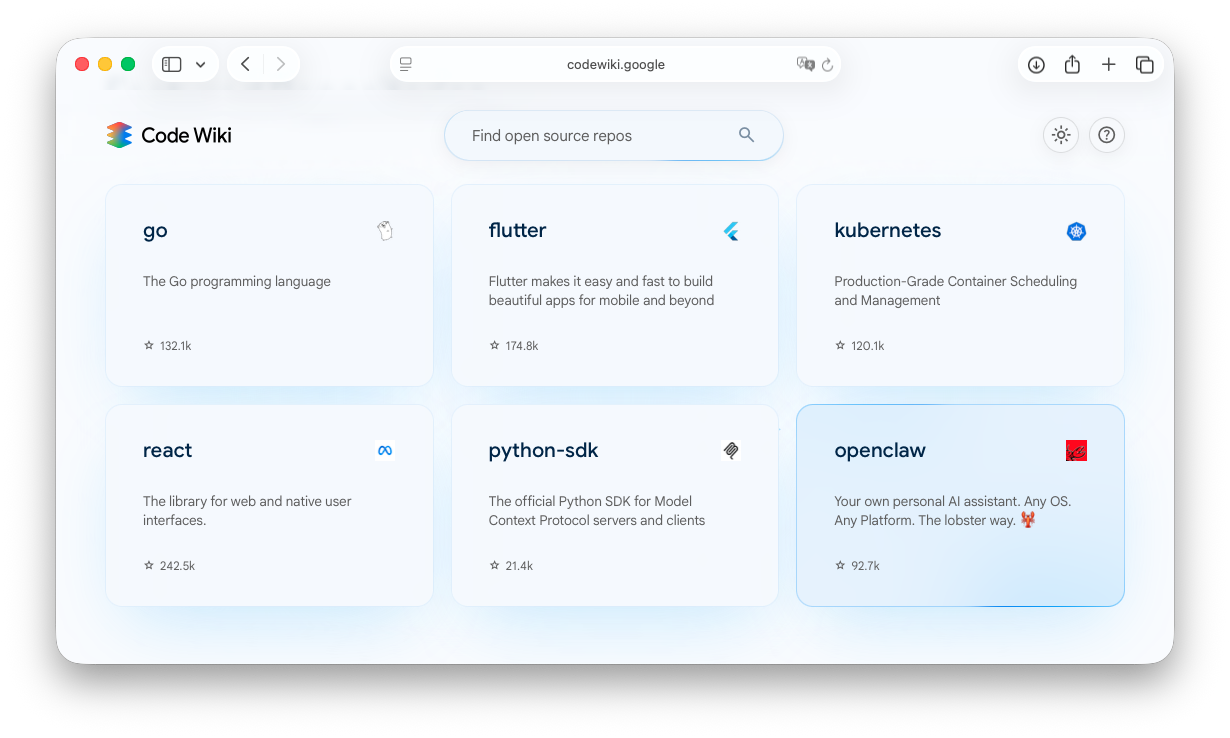Open the react repository title

(167, 450)
